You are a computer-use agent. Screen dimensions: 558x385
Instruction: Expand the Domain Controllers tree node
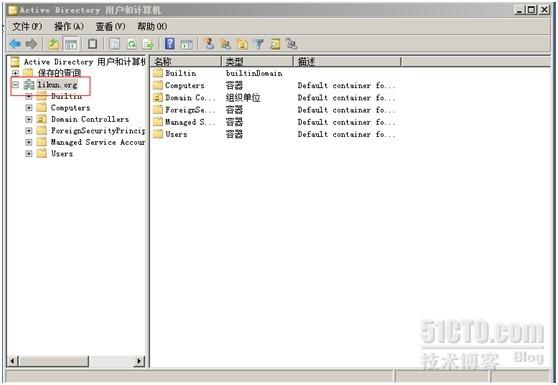point(29,119)
